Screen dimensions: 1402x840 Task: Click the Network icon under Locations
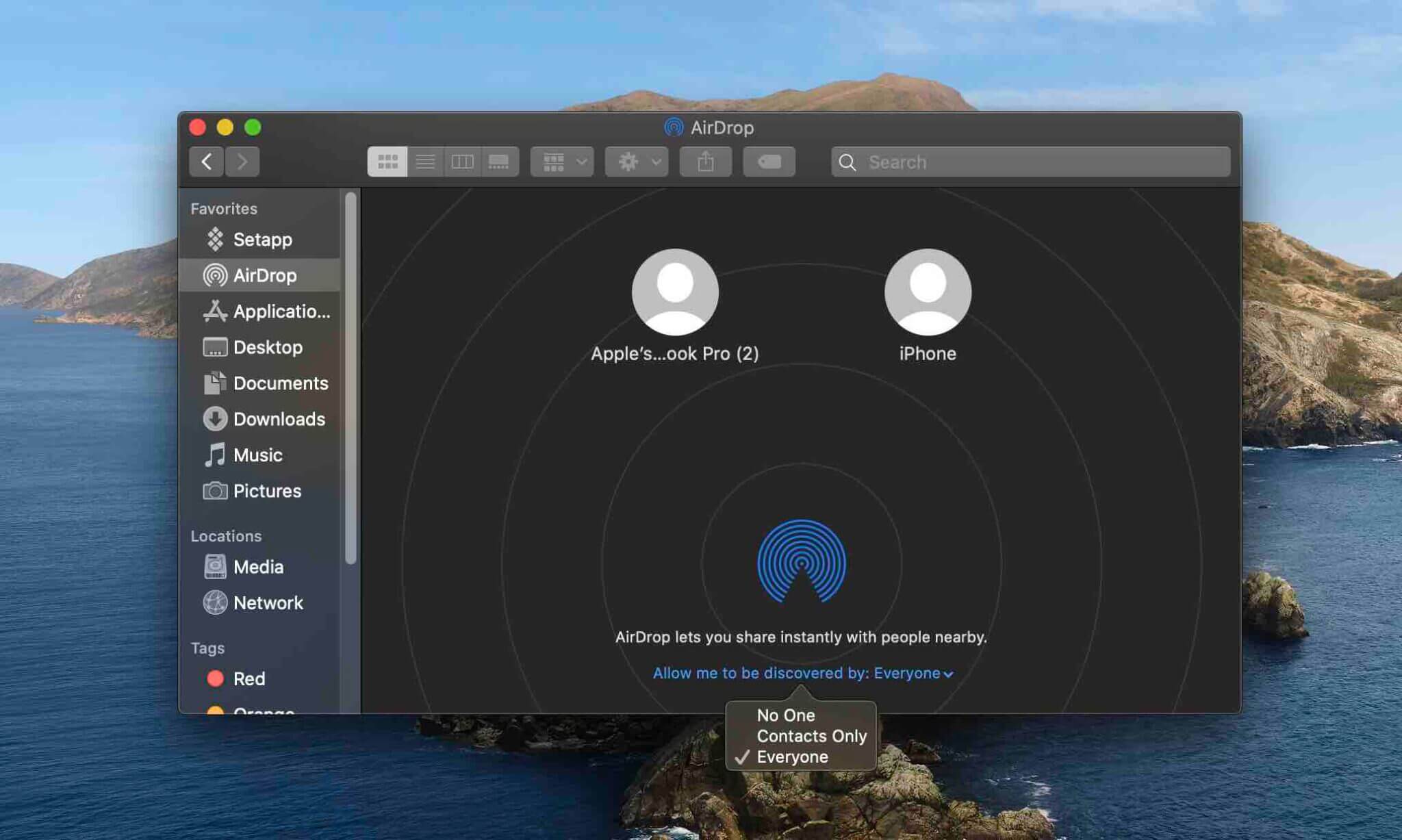click(x=215, y=602)
